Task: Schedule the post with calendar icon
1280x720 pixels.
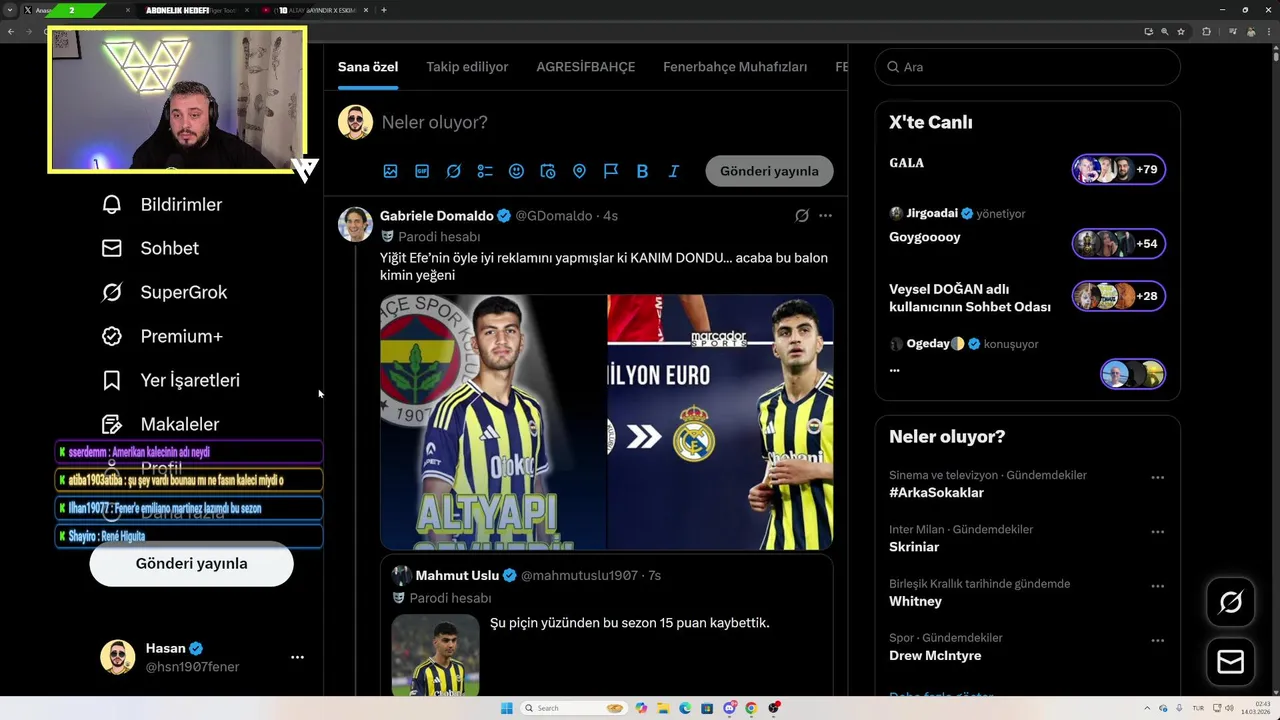Action: point(548,171)
